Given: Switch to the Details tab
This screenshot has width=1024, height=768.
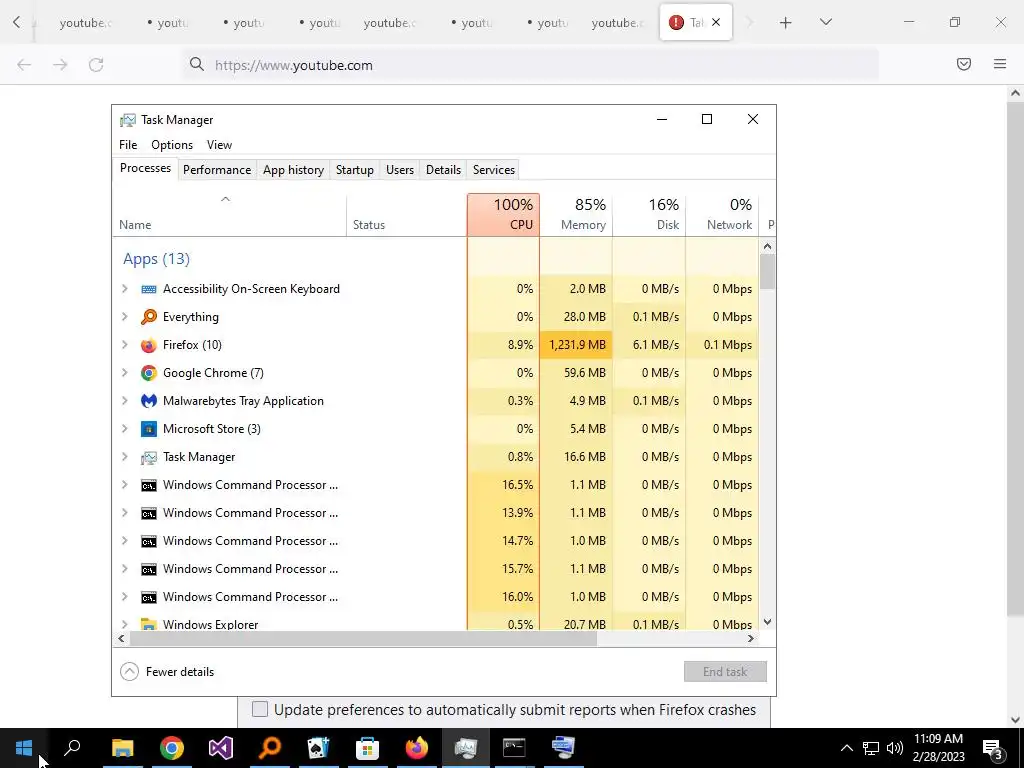Looking at the screenshot, I should [443, 170].
